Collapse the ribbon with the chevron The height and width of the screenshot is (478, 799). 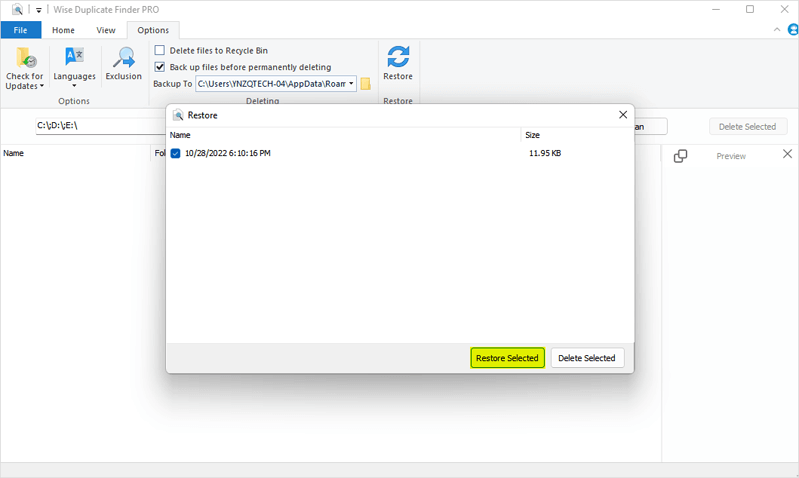pyautogui.click(x=777, y=30)
